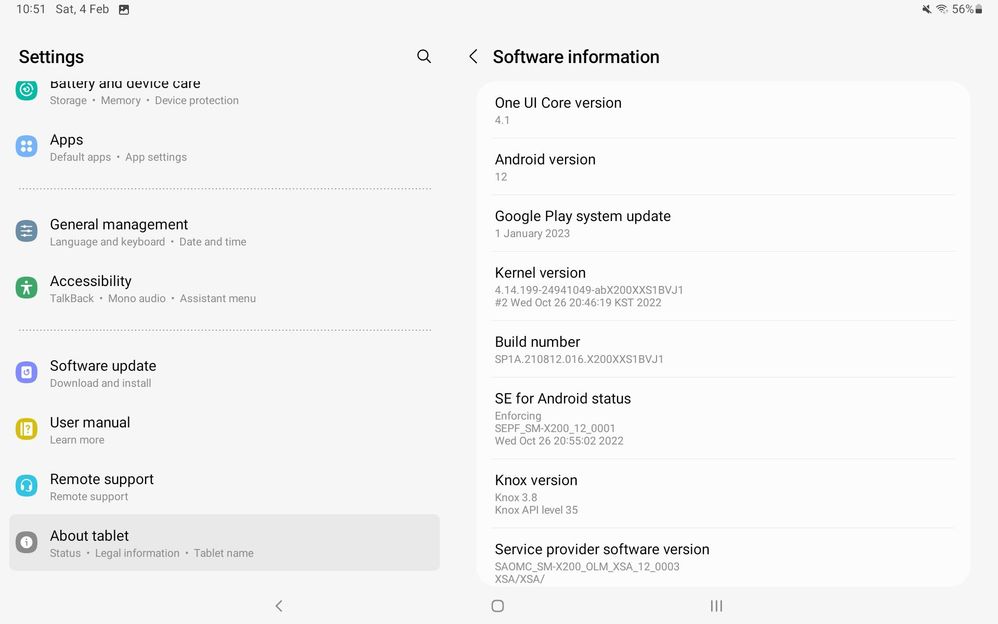
Task: Open General management settings
Action: click(224, 232)
